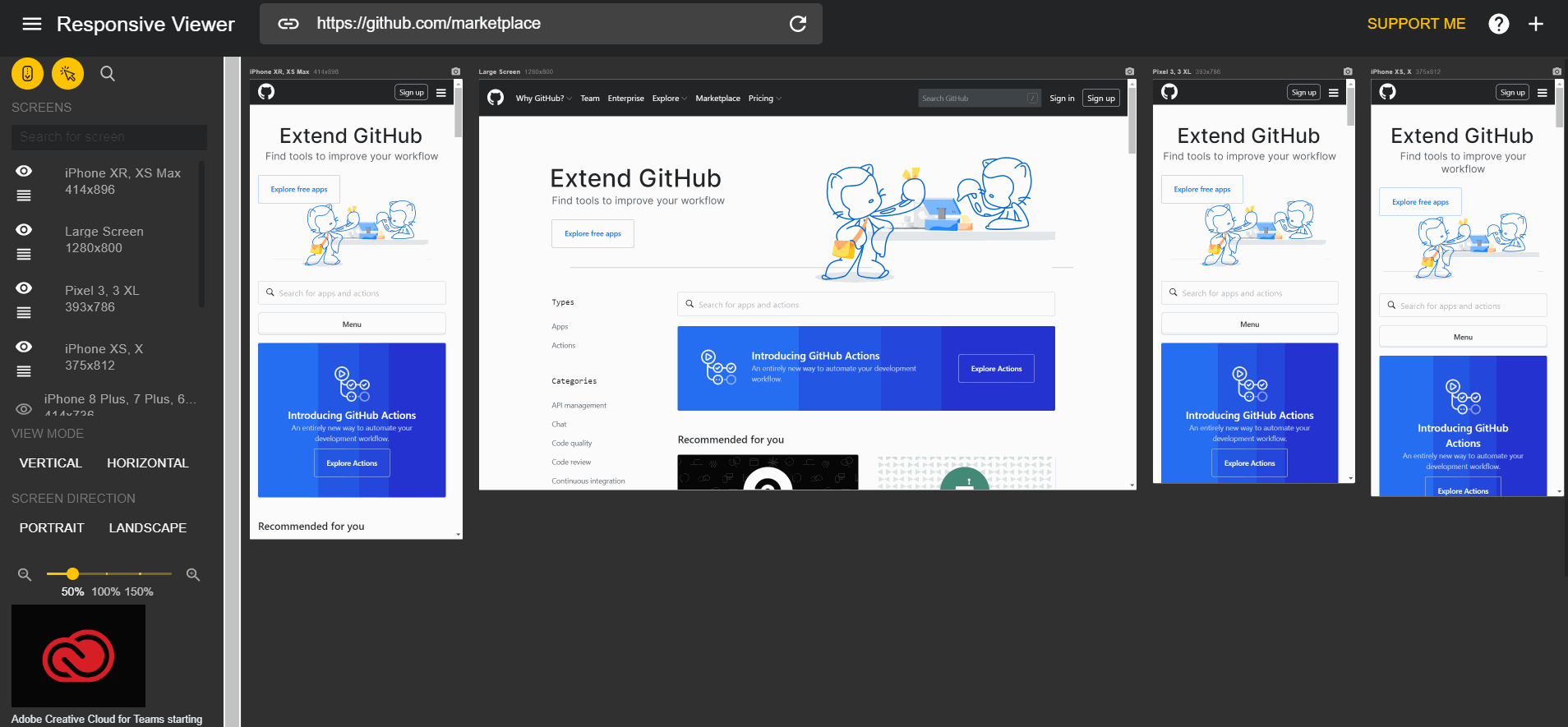Select LANDSCAPE screen direction
Viewport: 1568px width, 727px height.
click(x=148, y=528)
